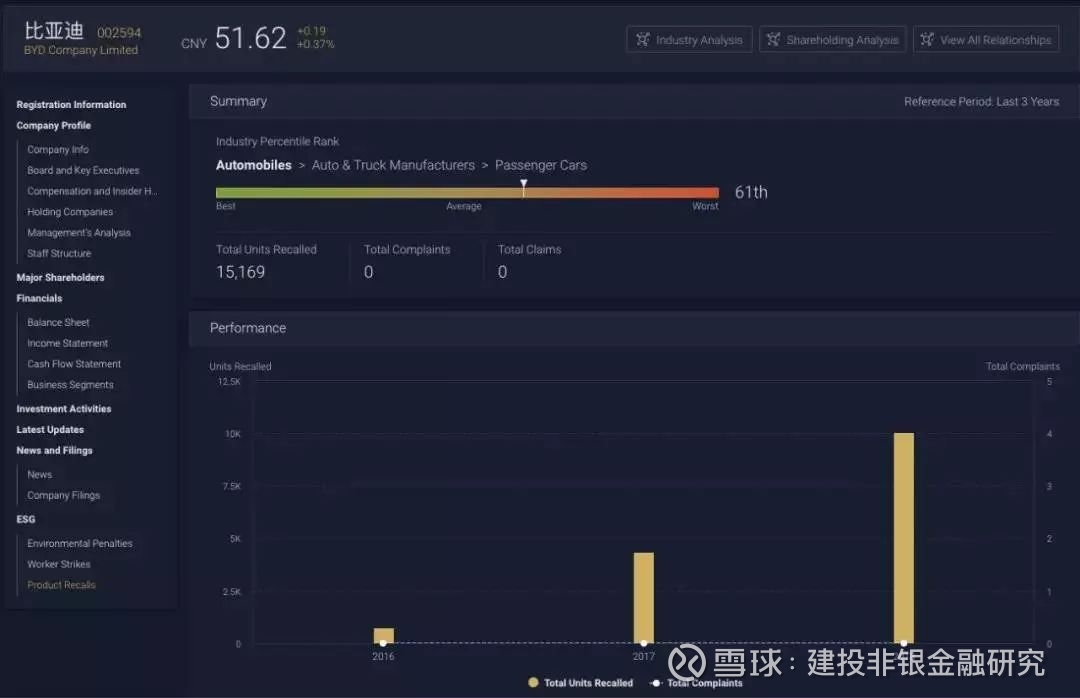Open Major Shareholders section
This screenshot has width=1080, height=698.
61,278
